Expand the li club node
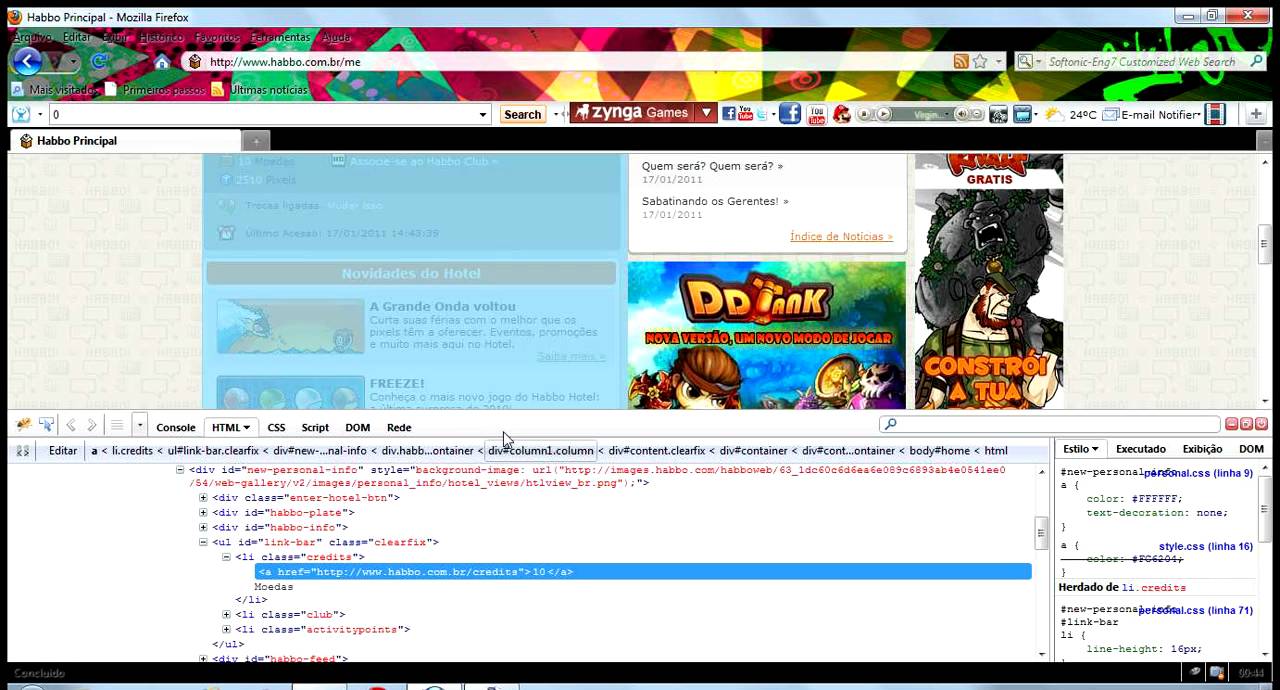This screenshot has height=690, width=1280. tap(226, 615)
